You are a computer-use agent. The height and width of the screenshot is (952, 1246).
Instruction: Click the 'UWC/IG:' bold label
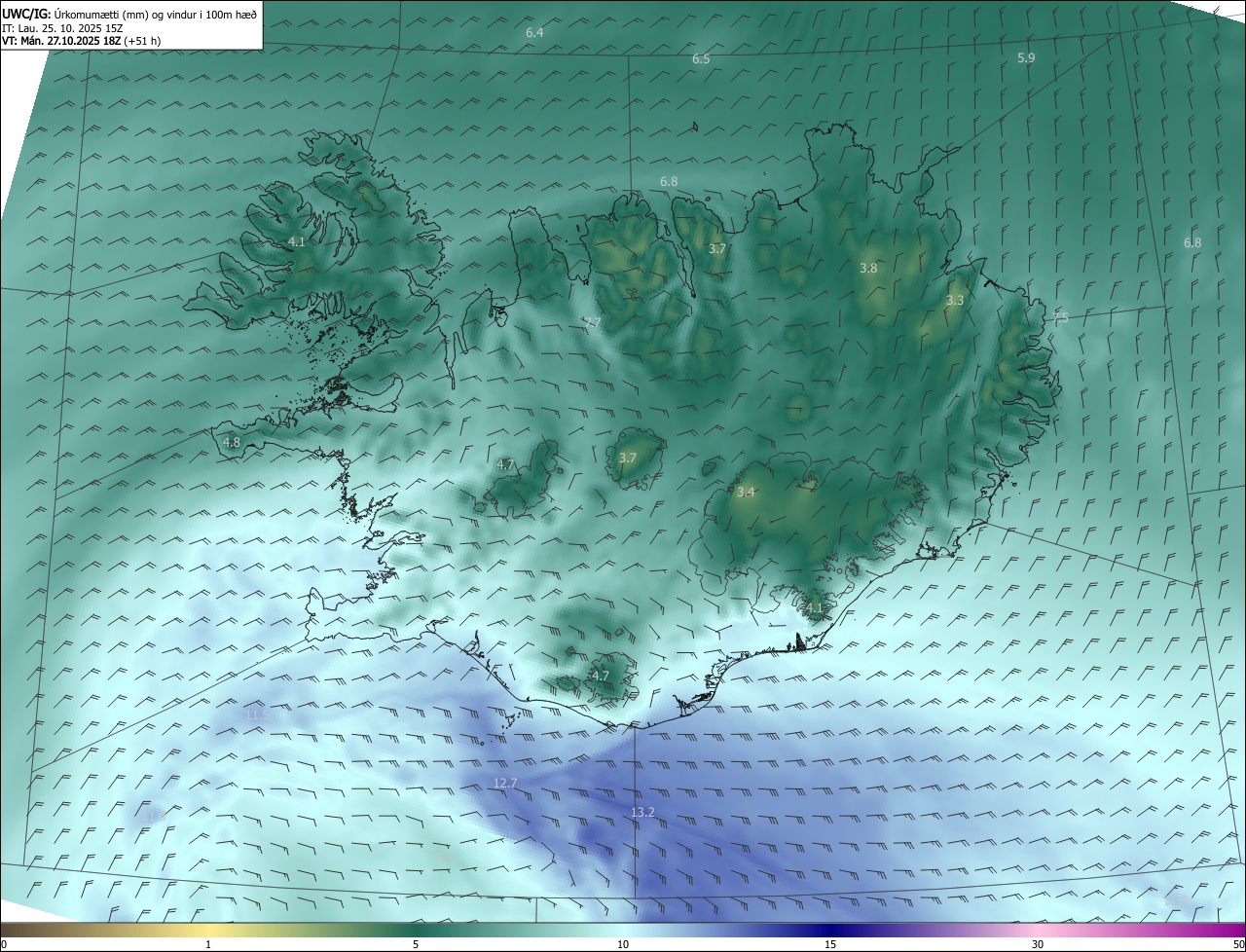[26, 13]
